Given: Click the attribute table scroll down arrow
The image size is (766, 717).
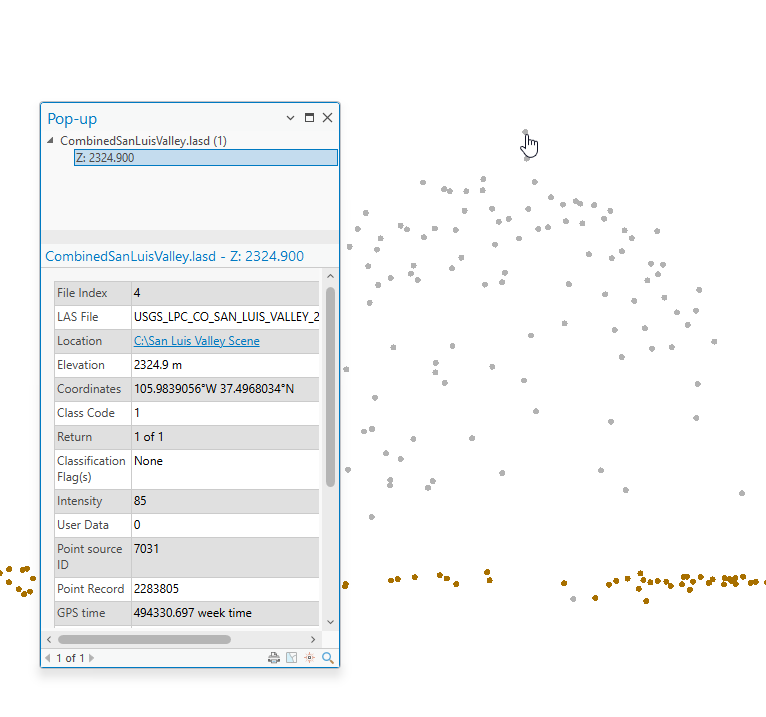Looking at the screenshot, I should pos(330,622).
